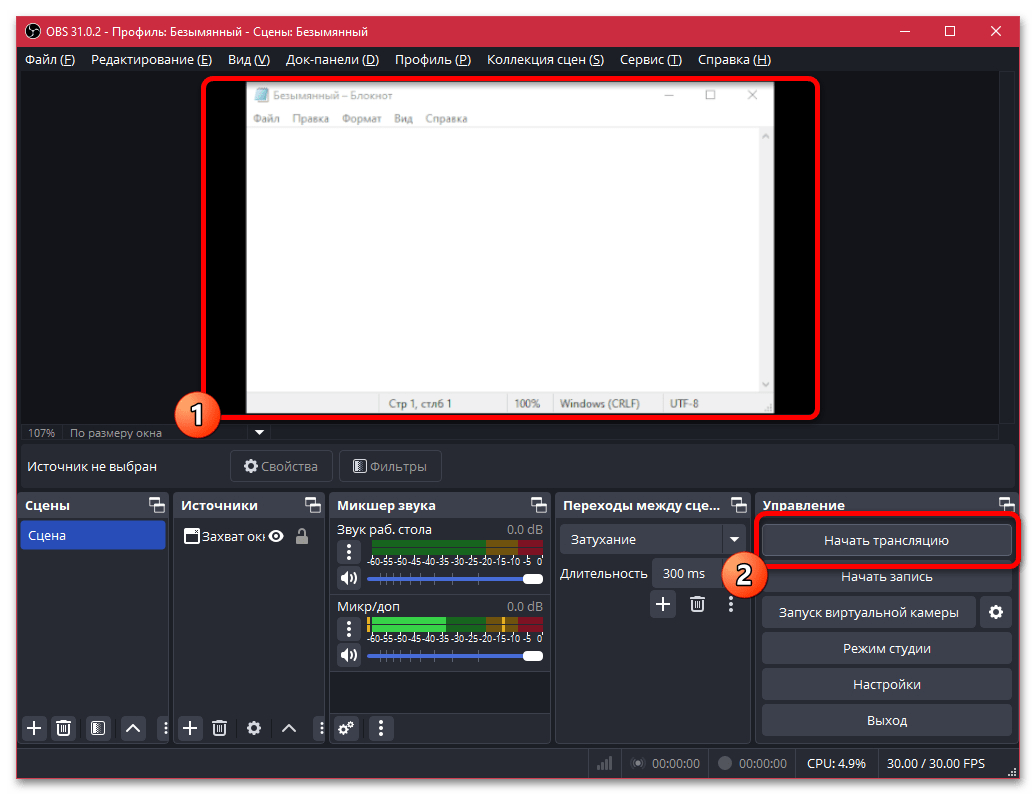Open the Файл menu
1036x795 pixels.
coord(50,59)
